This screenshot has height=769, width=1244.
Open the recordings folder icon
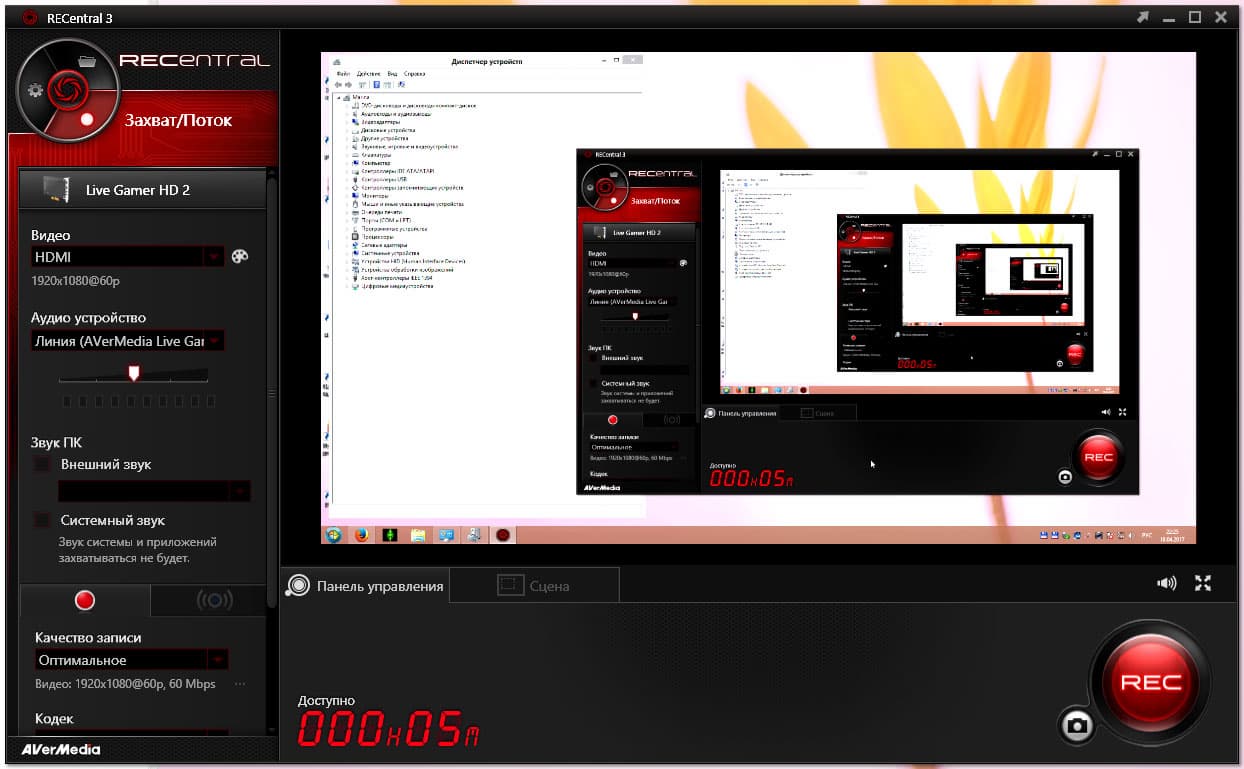[x=87, y=60]
